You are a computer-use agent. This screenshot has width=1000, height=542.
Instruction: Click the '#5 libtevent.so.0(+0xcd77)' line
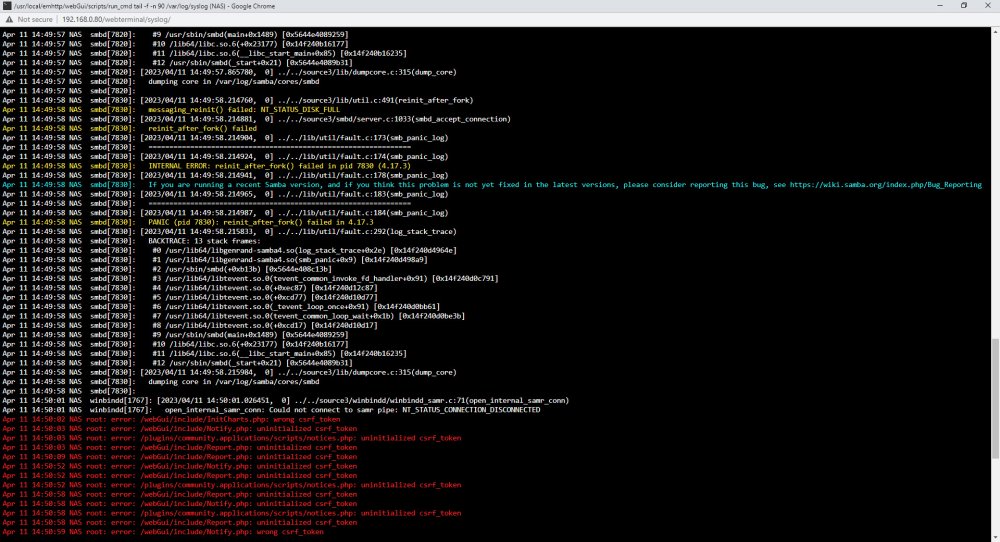[189, 297]
